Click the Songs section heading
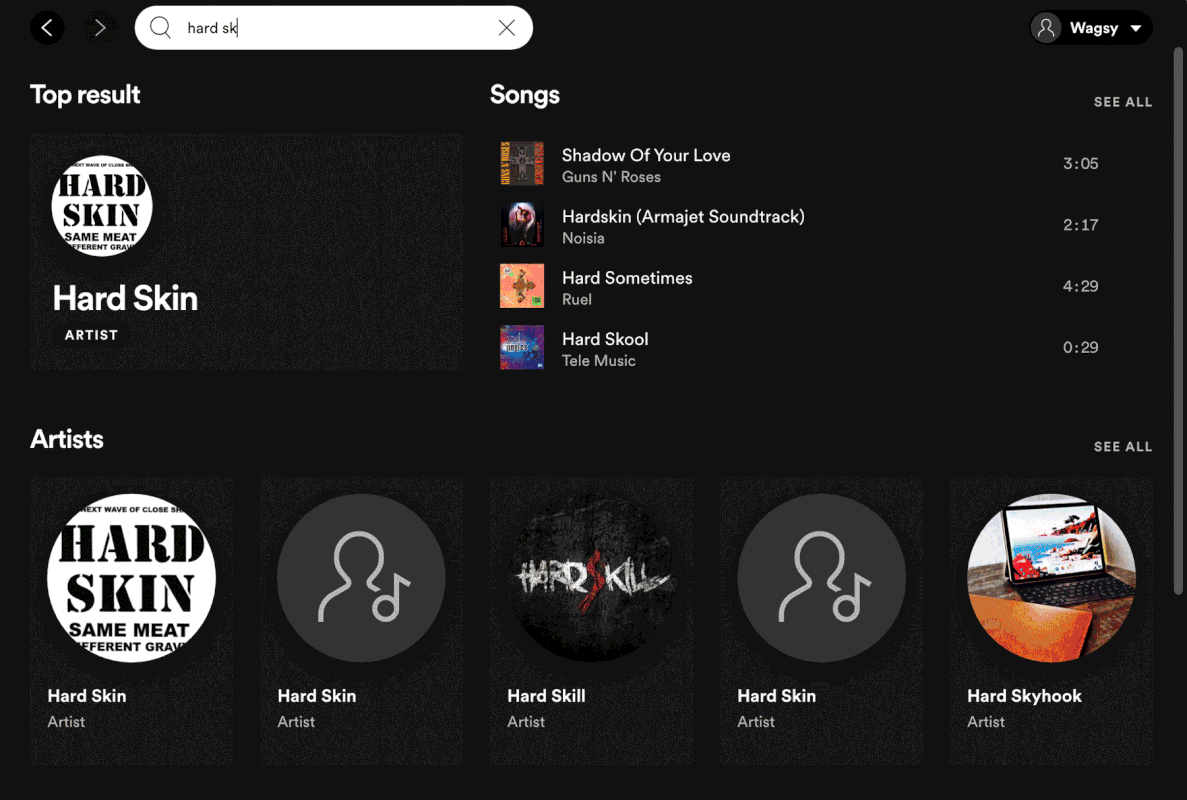Image resolution: width=1187 pixels, height=800 pixels. click(x=525, y=95)
